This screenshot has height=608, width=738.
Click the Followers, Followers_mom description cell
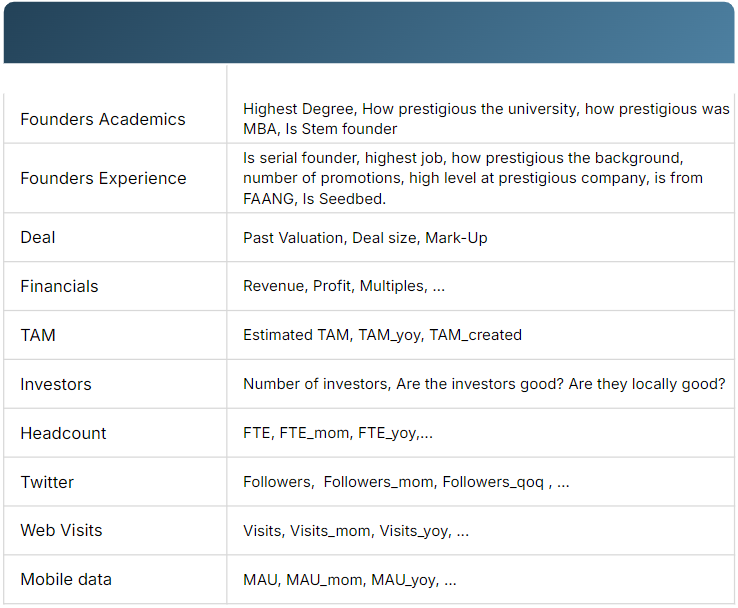pyautogui.click(x=406, y=482)
